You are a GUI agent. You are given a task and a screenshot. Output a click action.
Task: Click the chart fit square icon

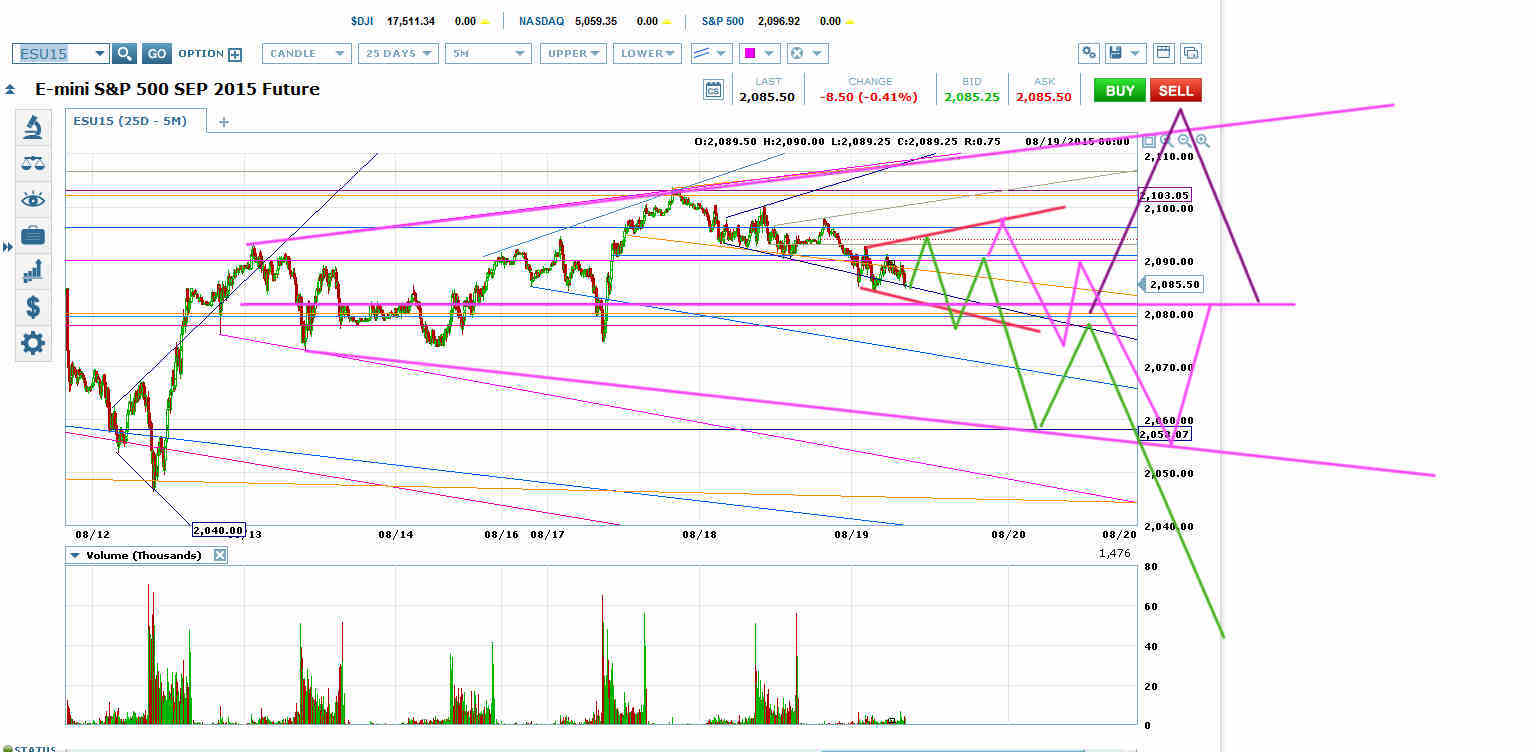pyautogui.click(x=1149, y=142)
